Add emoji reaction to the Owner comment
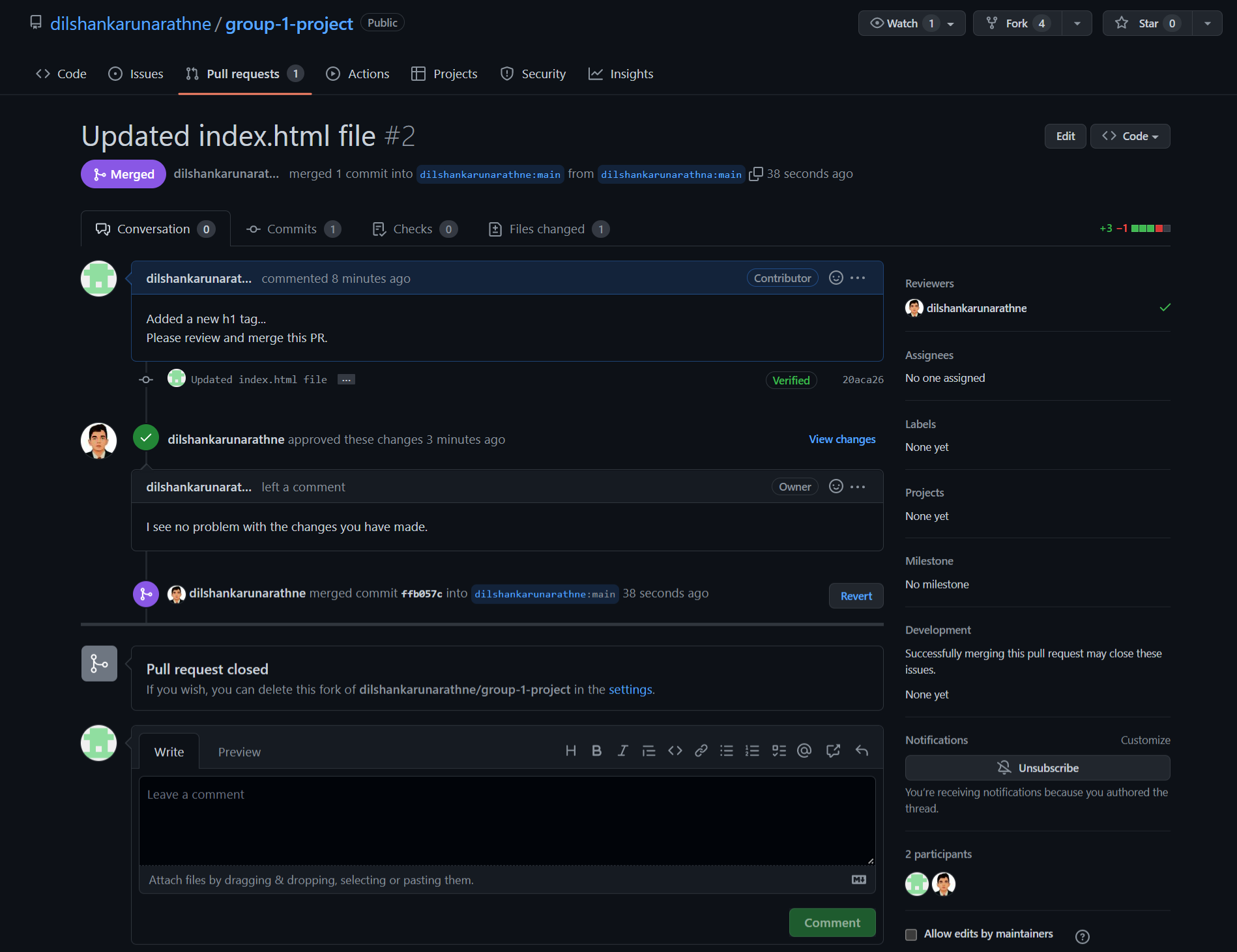This screenshot has width=1237, height=952. click(x=836, y=486)
